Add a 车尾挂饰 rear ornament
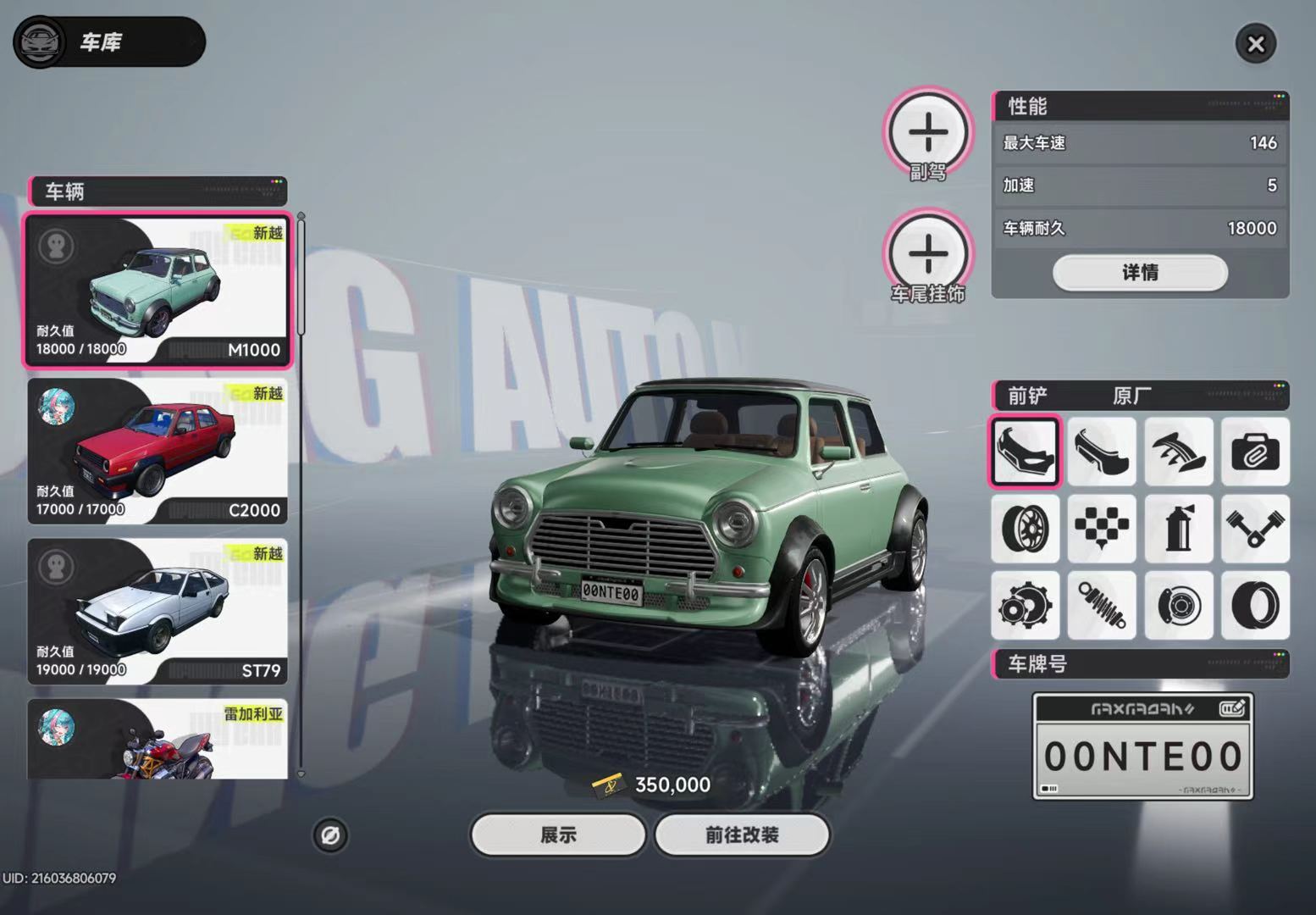 click(929, 254)
